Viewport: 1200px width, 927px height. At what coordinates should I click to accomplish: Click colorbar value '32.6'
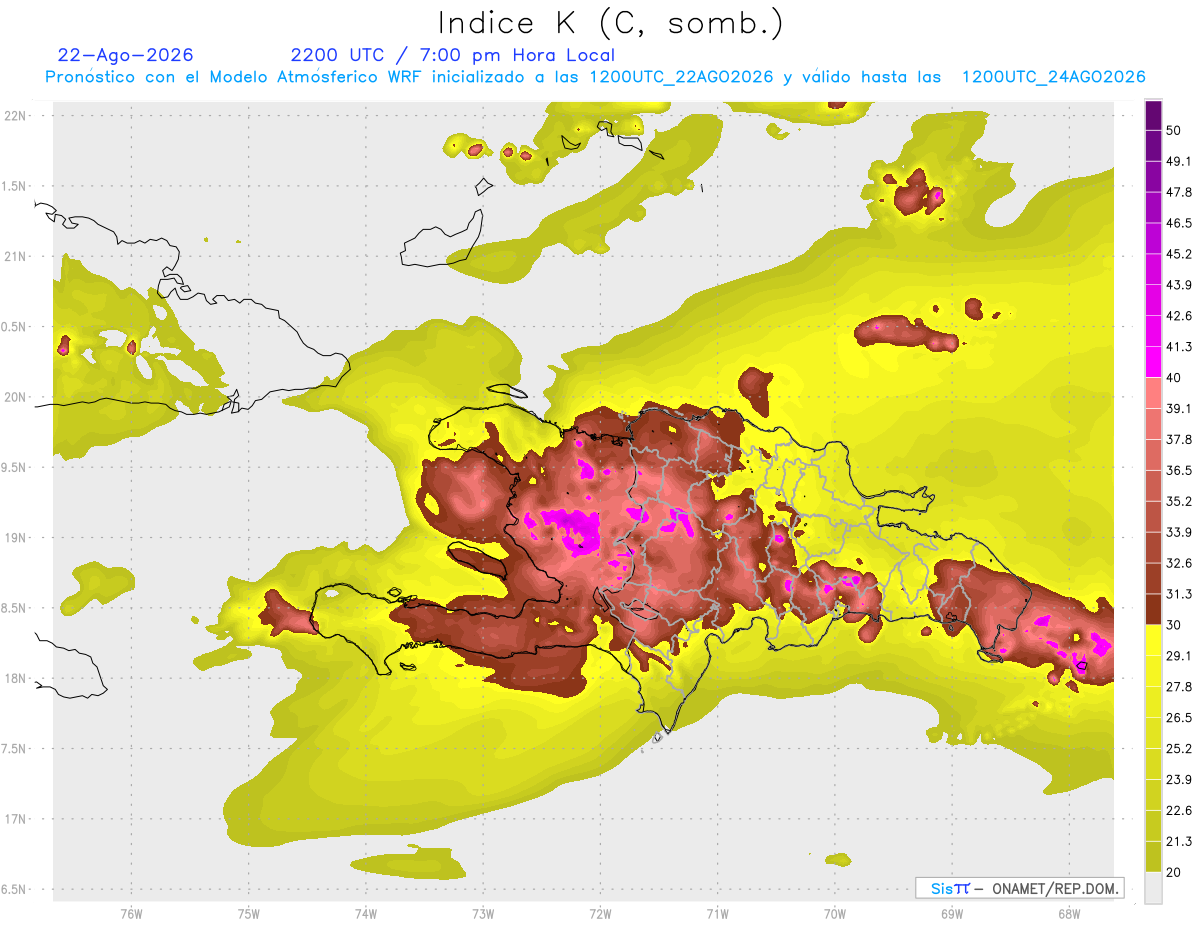point(1178,563)
